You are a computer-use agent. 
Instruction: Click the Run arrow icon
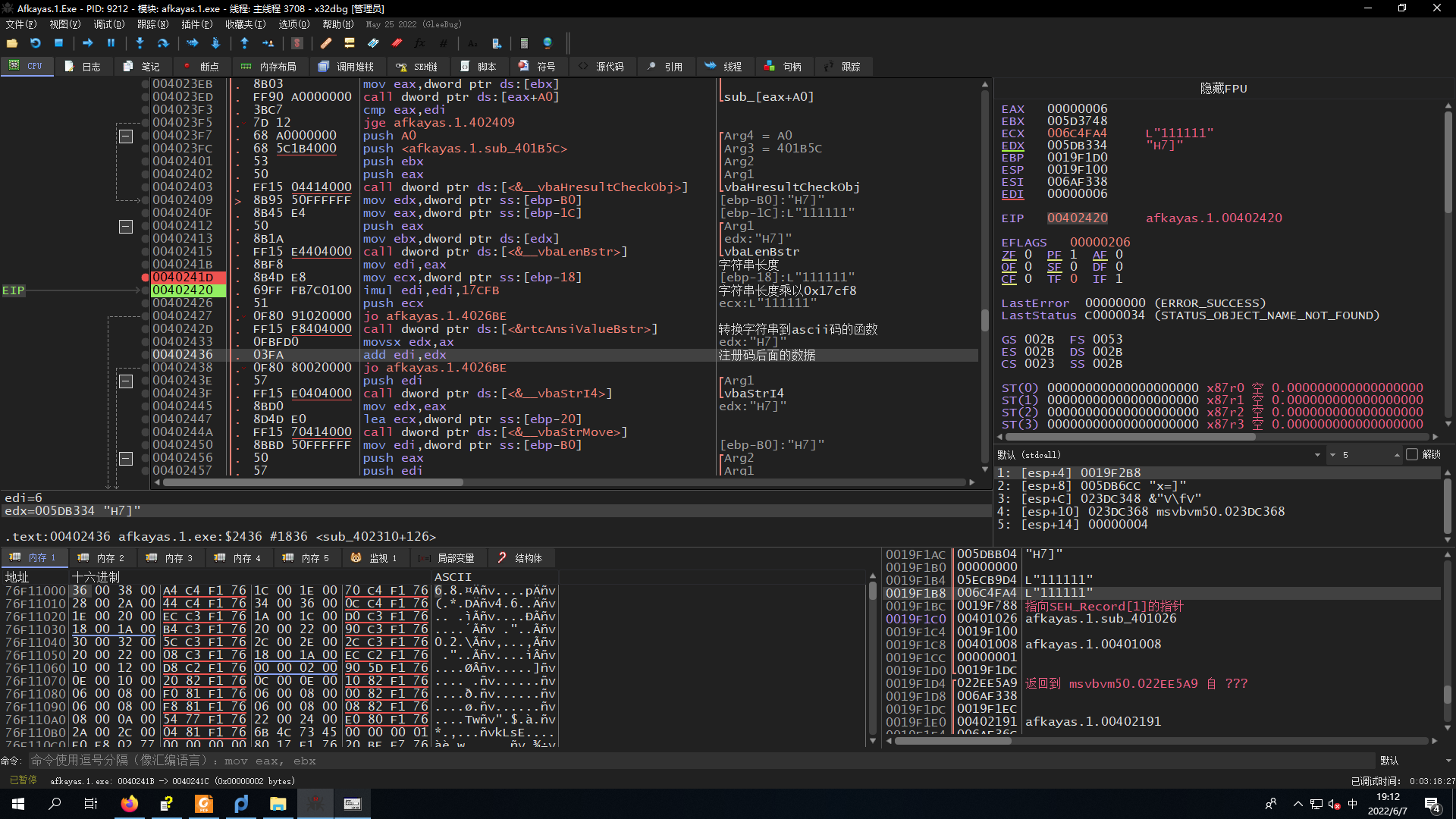[x=88, y=43]
